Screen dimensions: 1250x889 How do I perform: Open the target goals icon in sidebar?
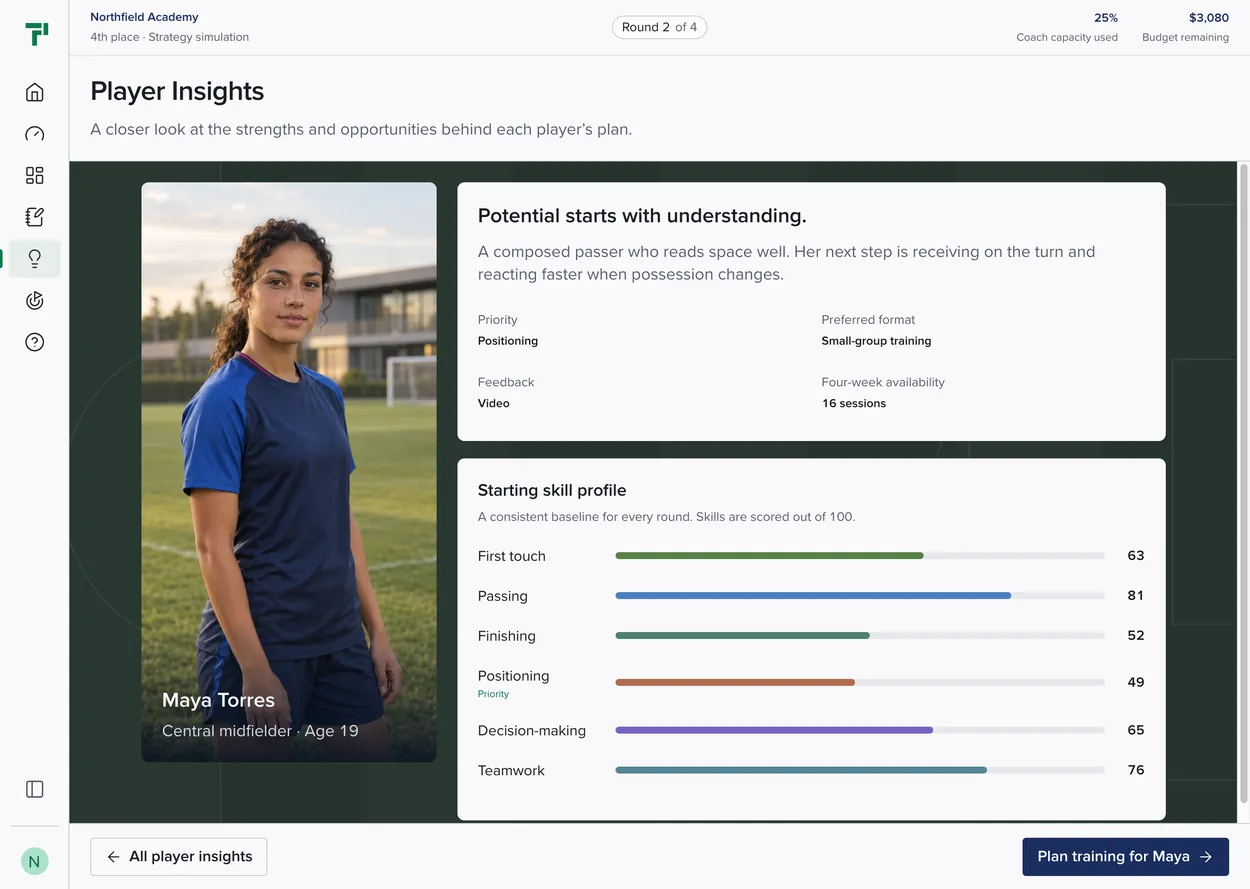coord(35,300)
